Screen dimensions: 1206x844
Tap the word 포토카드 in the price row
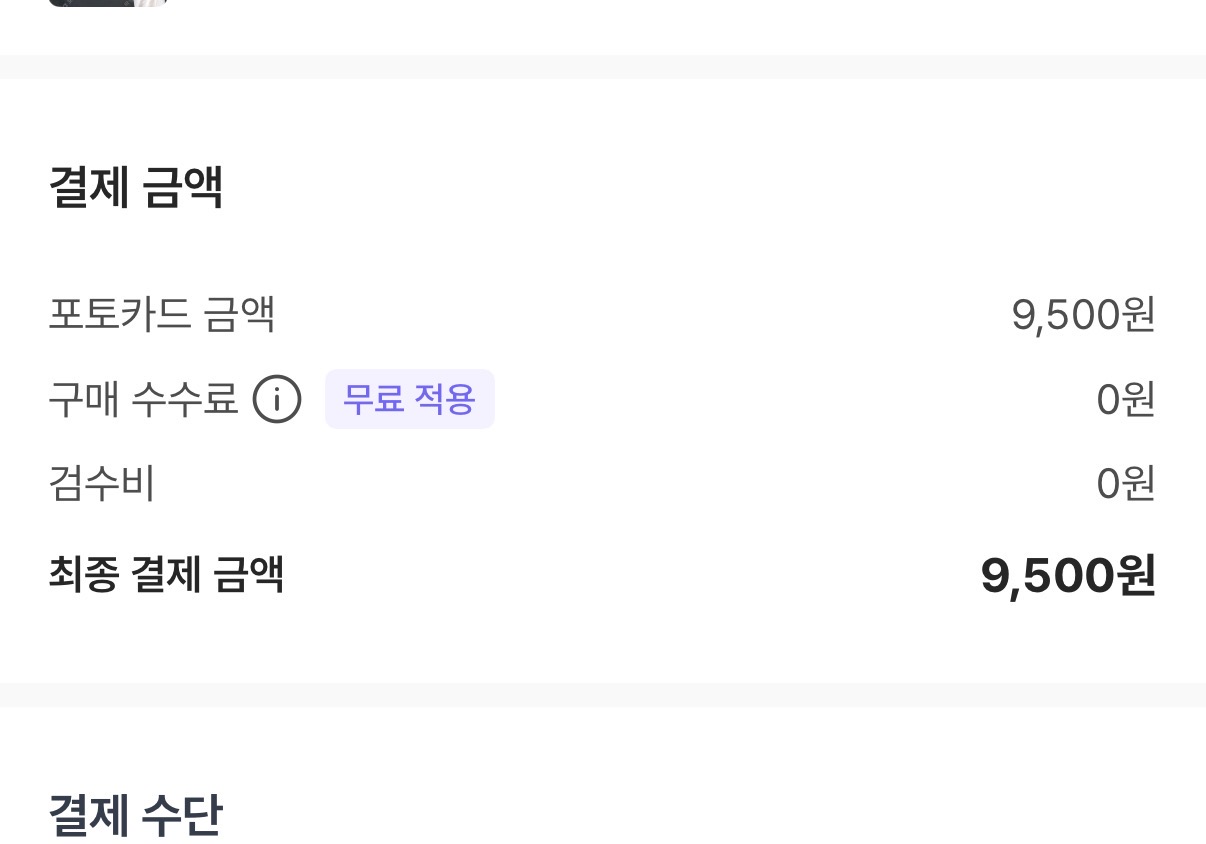[x=119, y=315]
